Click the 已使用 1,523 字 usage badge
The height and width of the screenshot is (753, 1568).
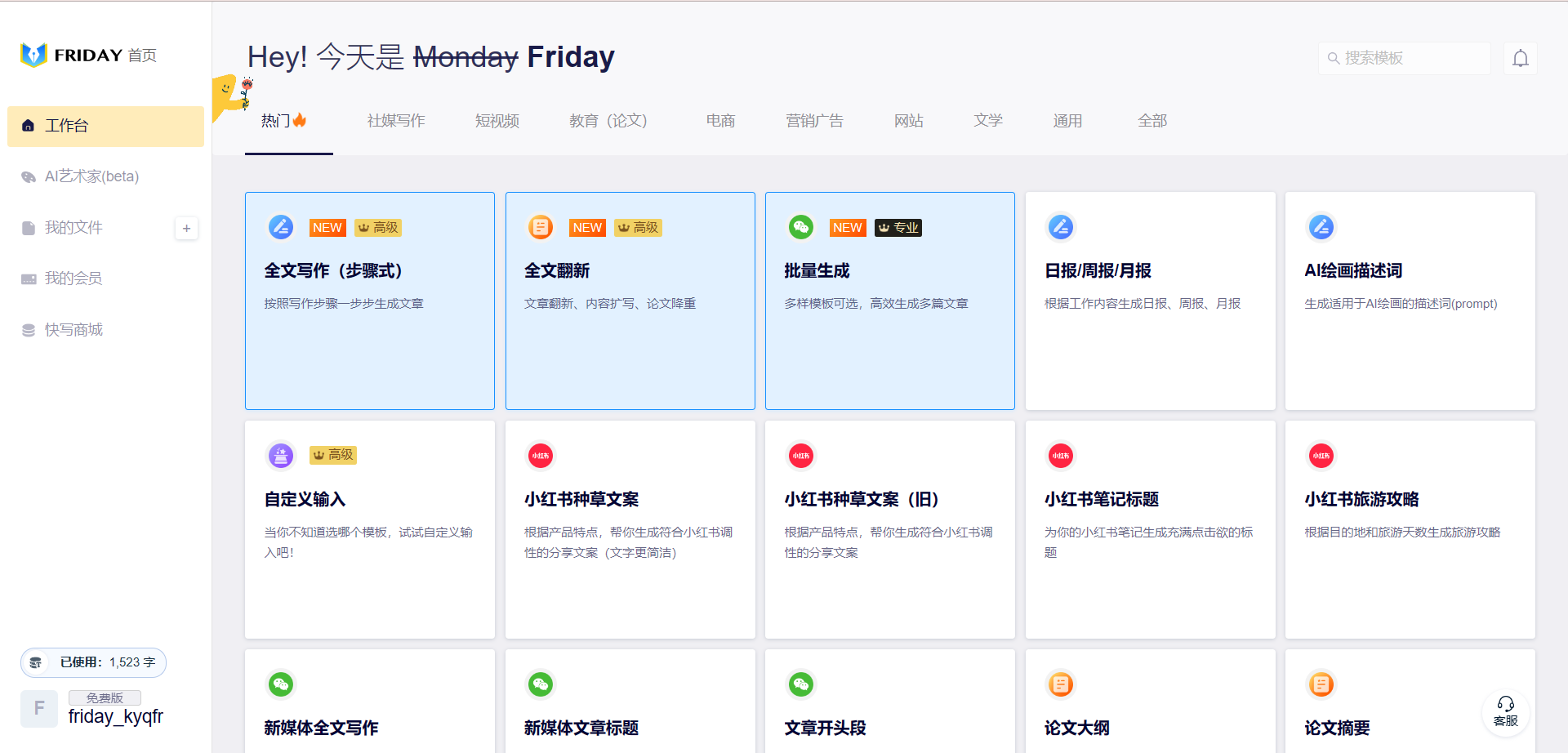(93, 662)
